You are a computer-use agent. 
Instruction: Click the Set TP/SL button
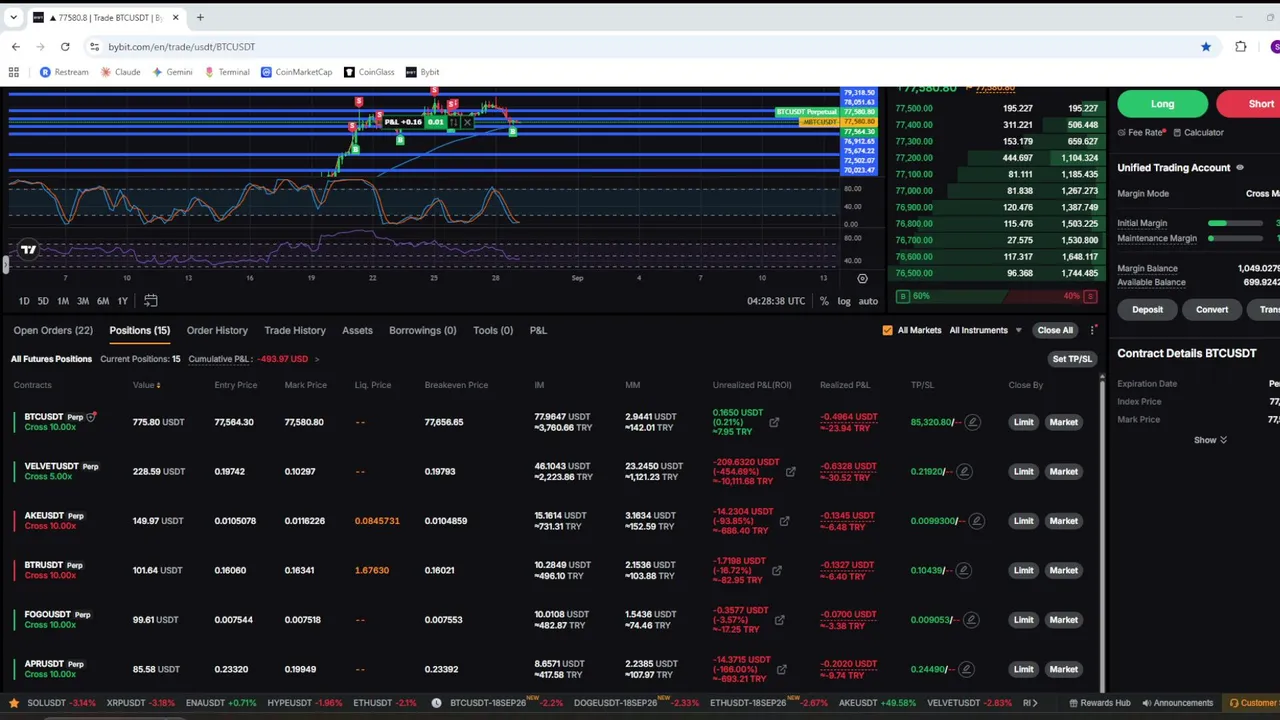1072,359
